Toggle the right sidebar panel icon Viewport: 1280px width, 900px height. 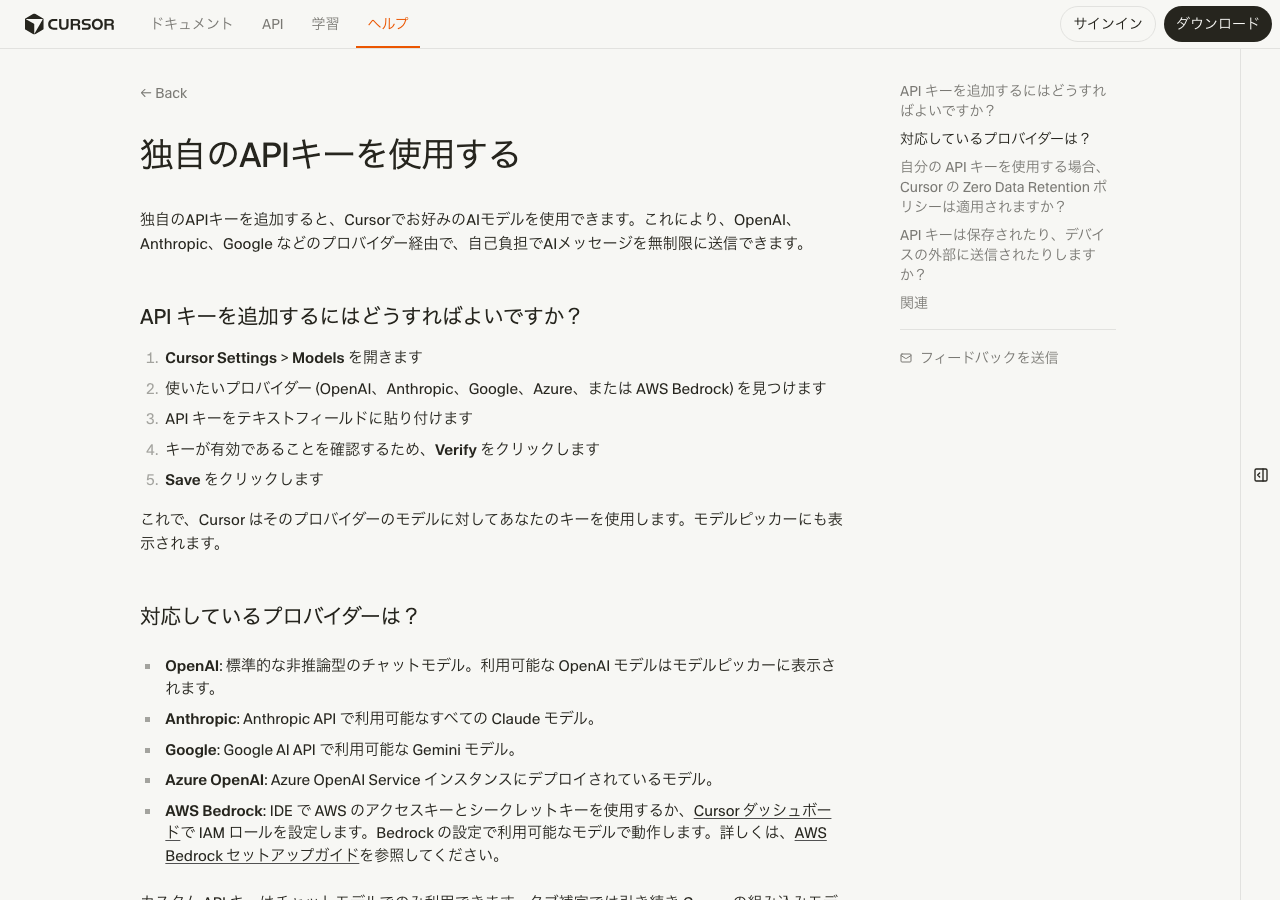[x=1261, y=475]
